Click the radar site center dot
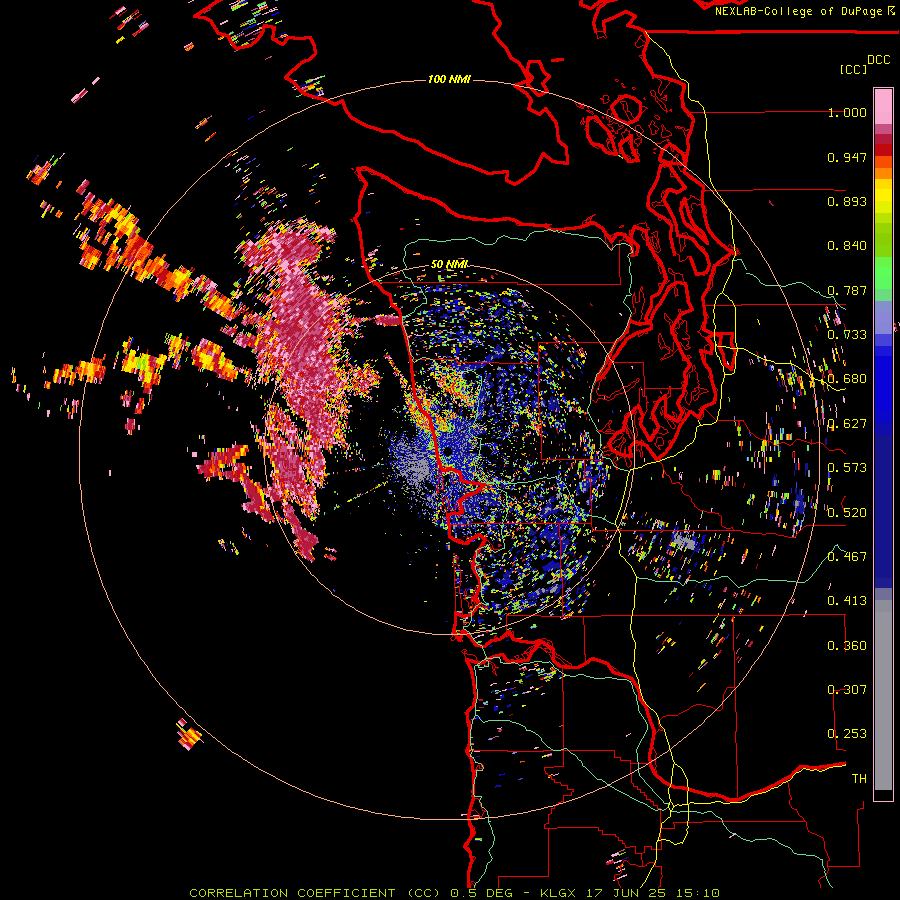900x900 pixels. click(448, 452)
